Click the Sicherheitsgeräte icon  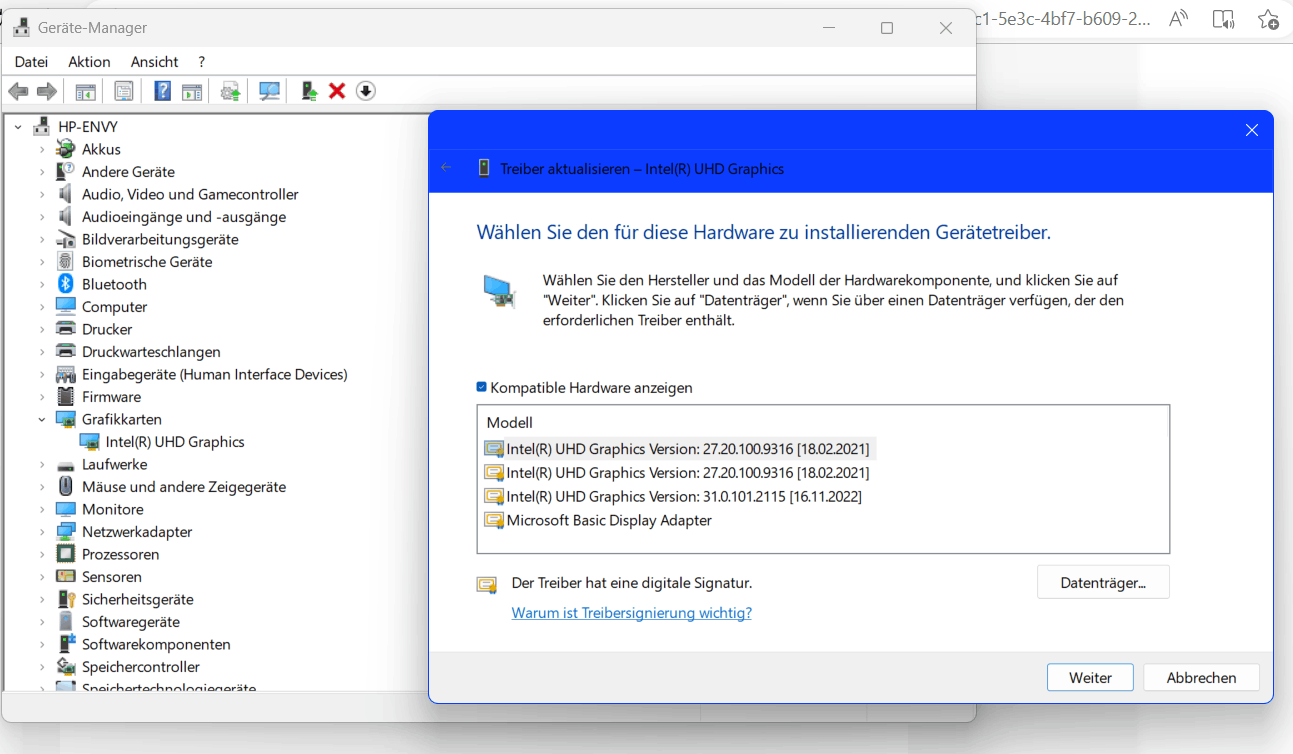tap(66, 599)
